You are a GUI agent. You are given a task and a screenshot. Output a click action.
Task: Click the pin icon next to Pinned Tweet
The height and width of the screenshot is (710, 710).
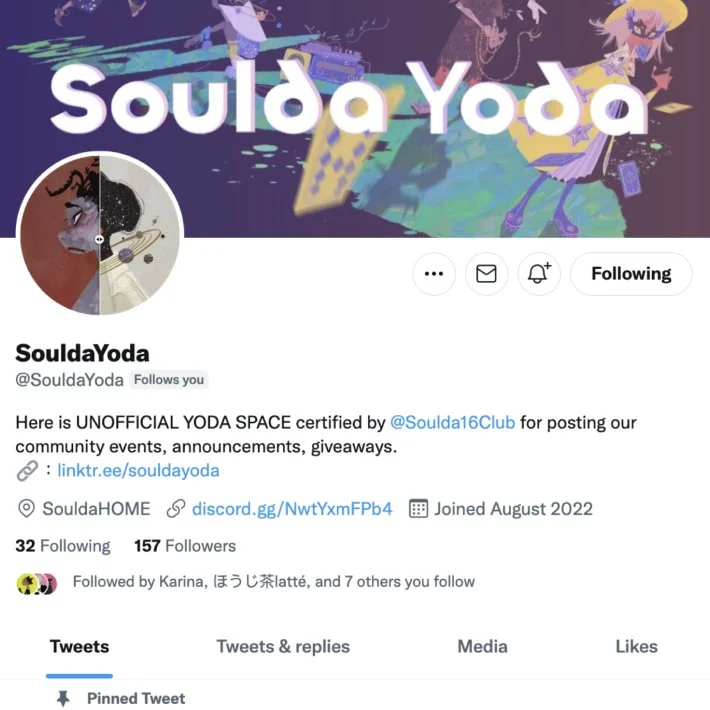(x=63, y=698)
